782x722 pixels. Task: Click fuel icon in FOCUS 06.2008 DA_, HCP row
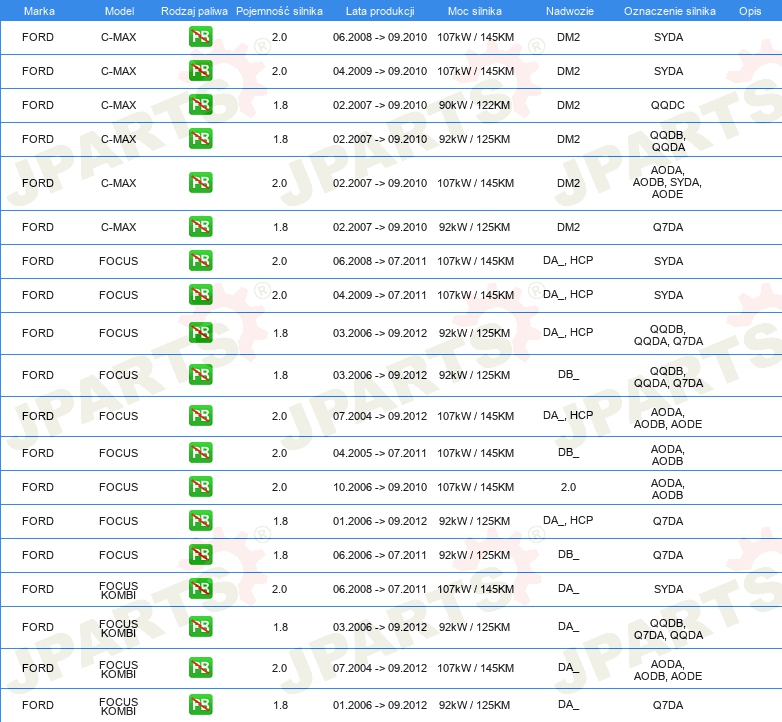click(x=200, y=260)
